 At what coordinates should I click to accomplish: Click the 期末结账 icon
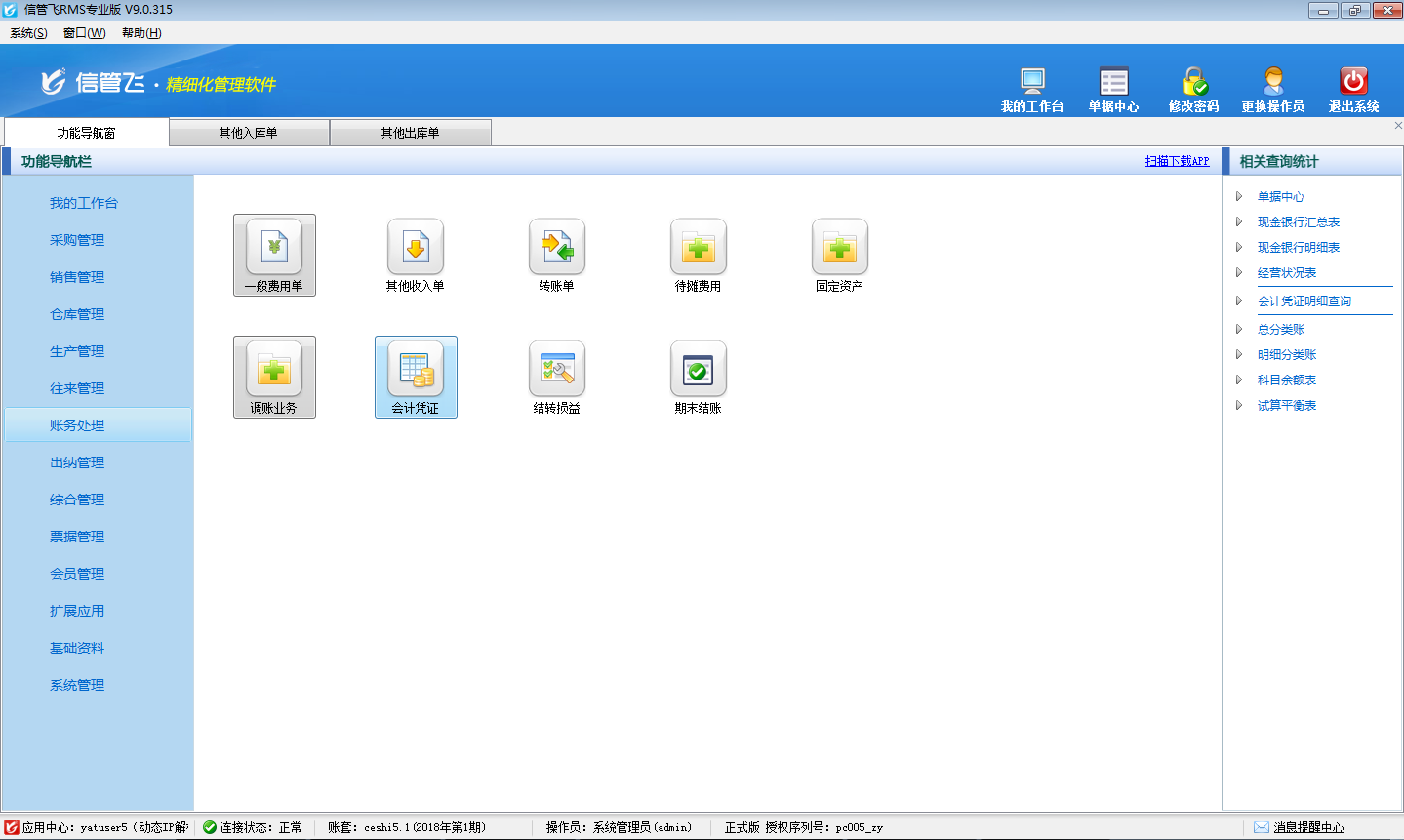click(x=699, y=369)
